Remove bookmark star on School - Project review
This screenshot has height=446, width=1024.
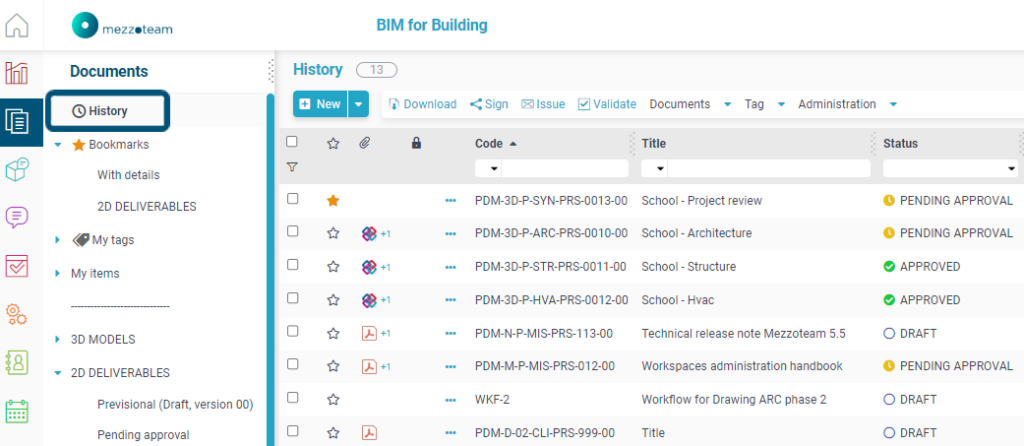(x=333, y=200)
